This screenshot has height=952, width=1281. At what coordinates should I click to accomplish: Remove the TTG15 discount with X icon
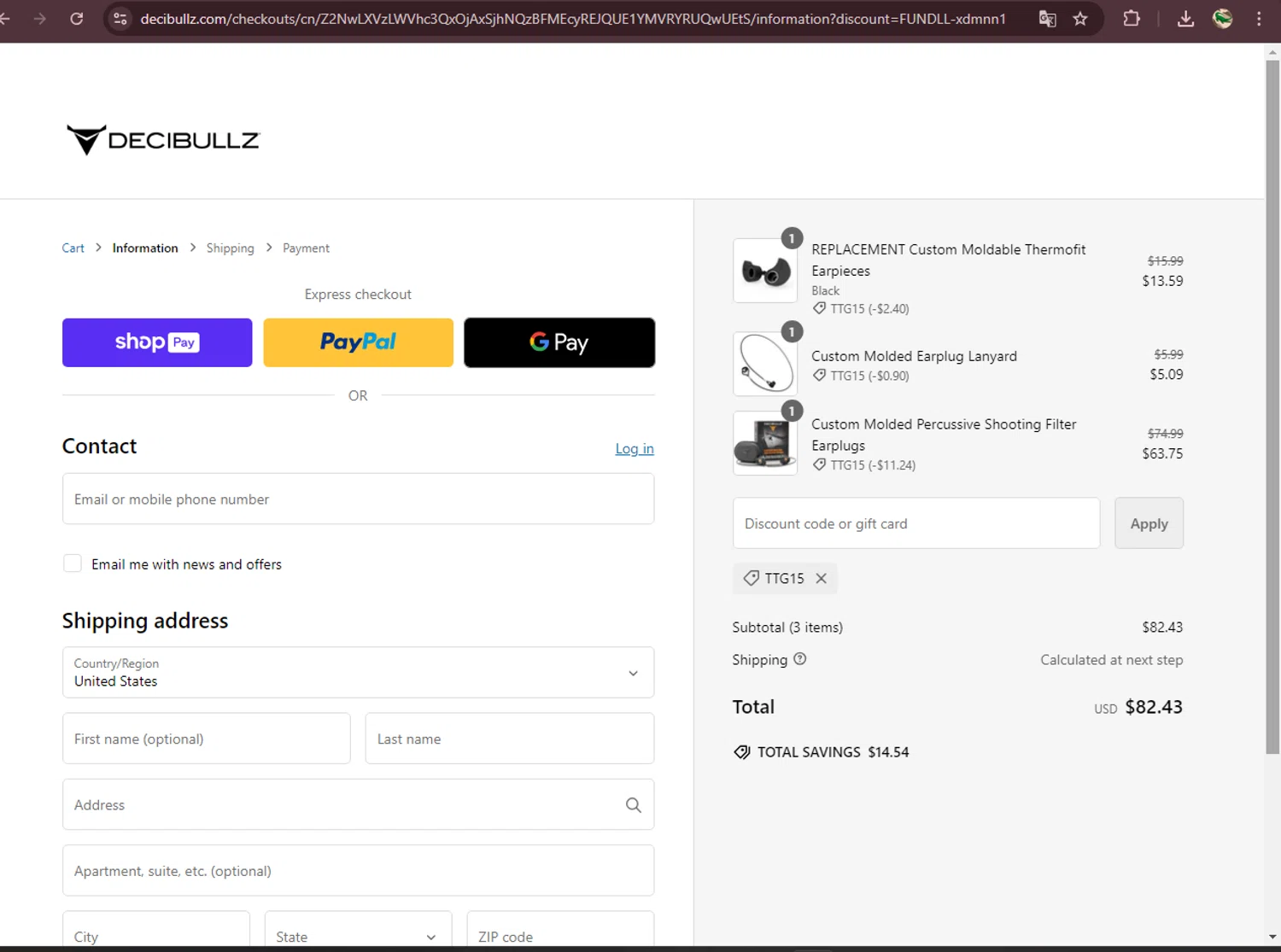click(822, 579)
